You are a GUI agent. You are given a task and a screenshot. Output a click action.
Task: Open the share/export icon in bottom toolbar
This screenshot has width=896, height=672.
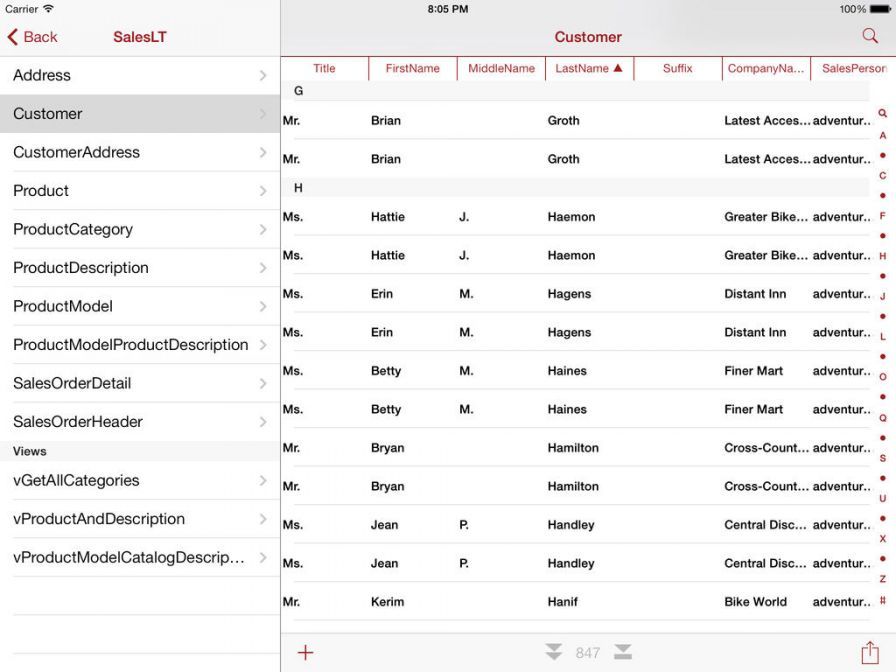point(869,652)
